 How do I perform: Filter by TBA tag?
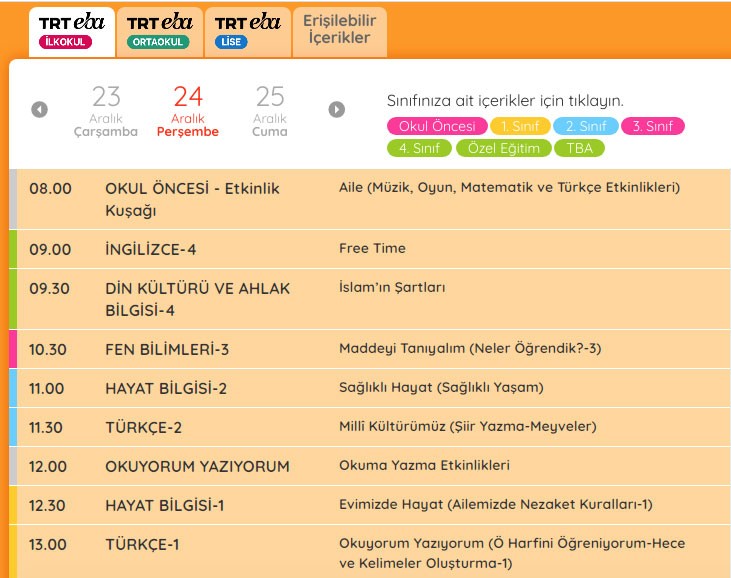coord(579,148)
